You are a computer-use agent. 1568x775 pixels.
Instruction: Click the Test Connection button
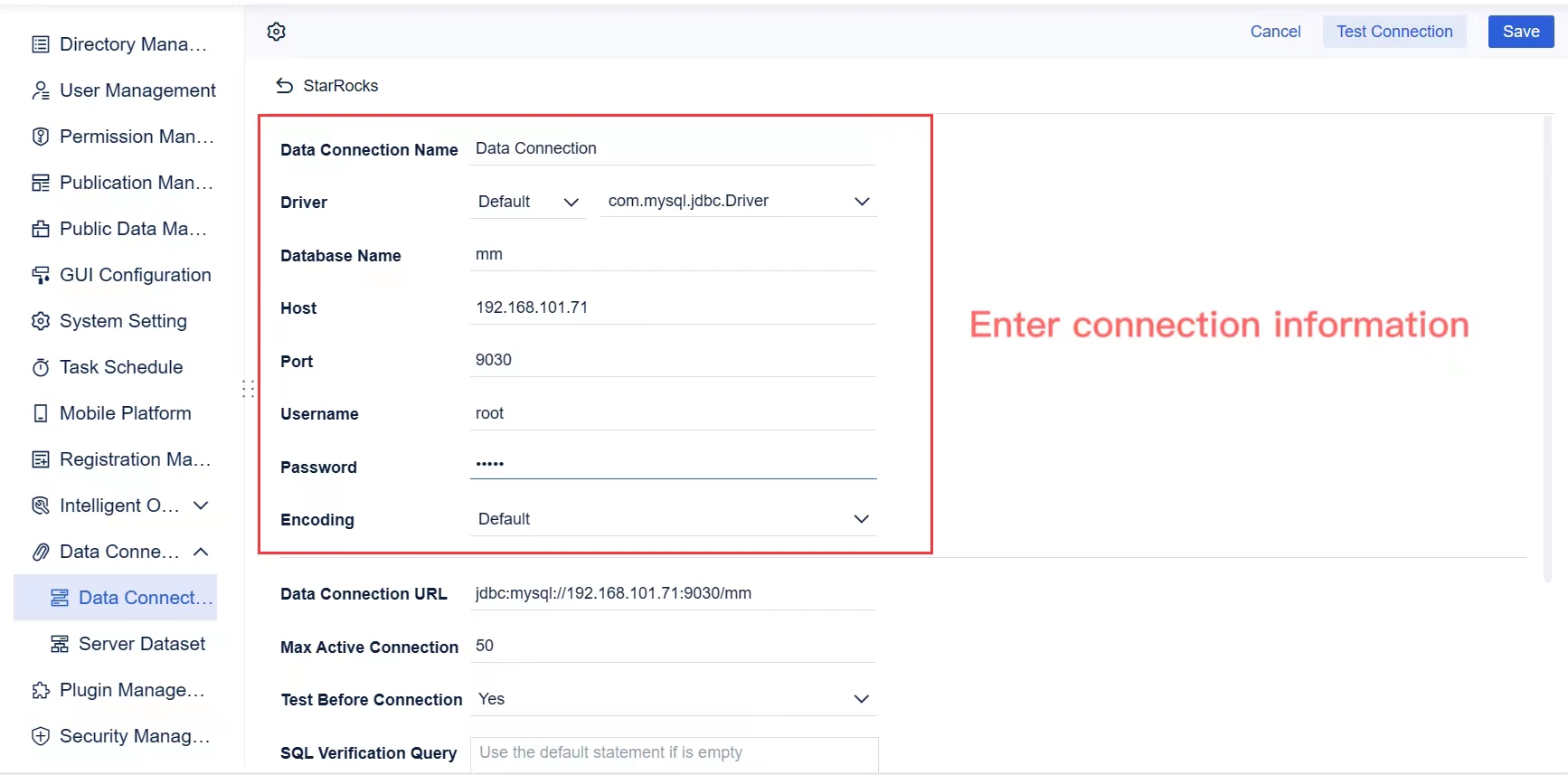1394,32
